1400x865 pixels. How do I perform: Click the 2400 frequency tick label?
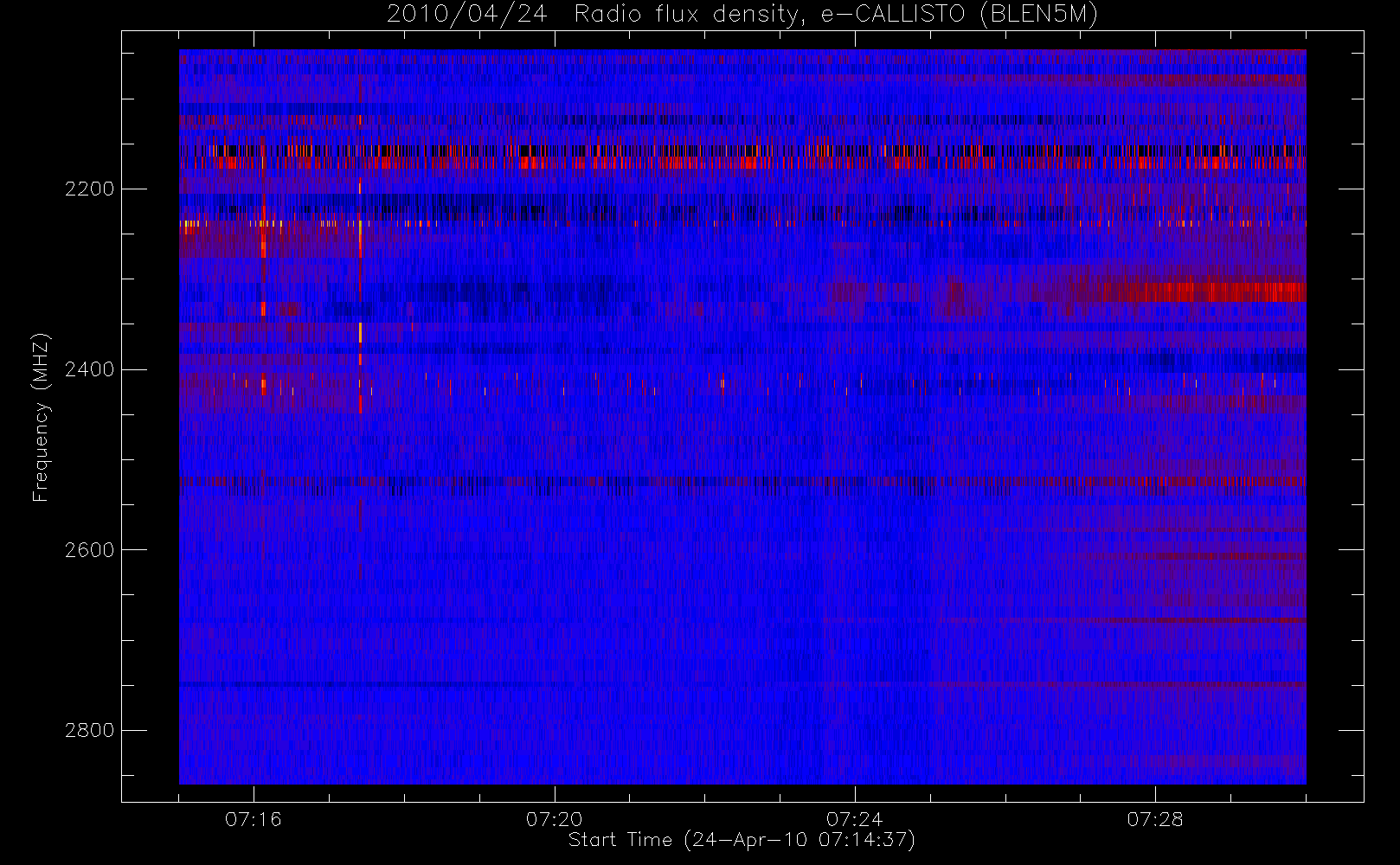pos(90,369)
